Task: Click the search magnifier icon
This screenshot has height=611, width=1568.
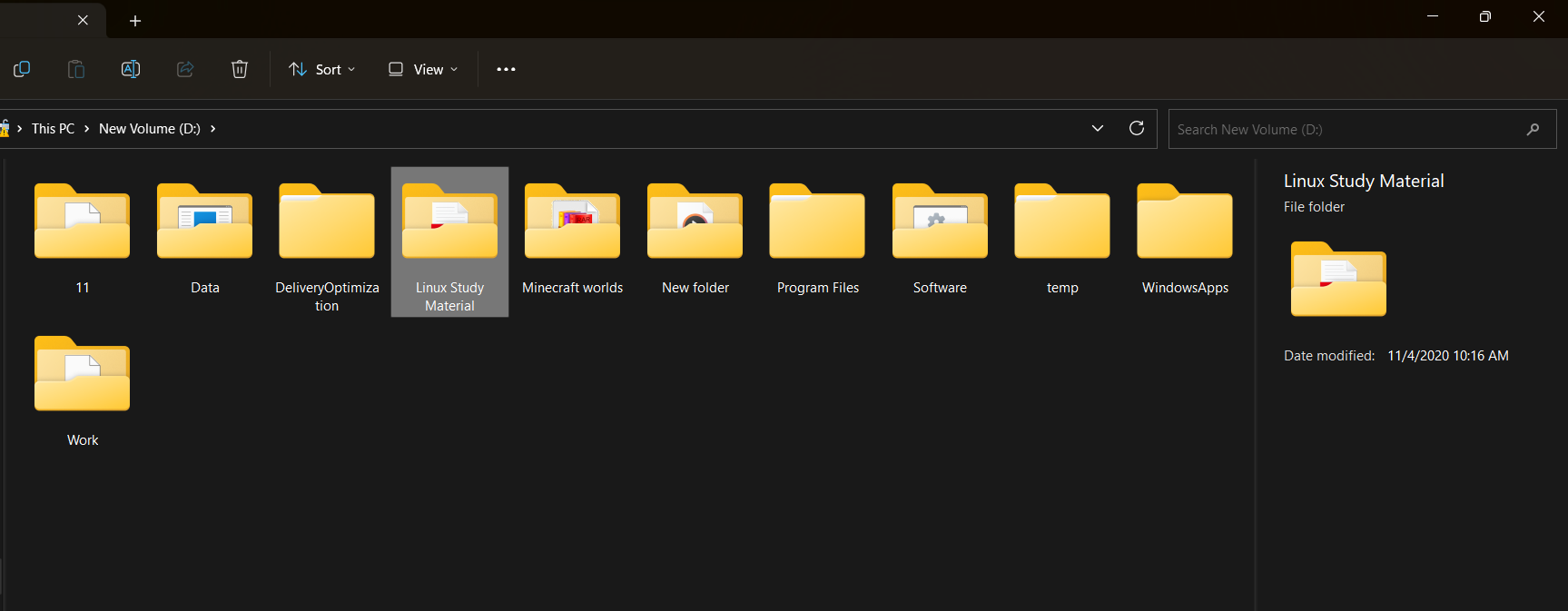Action: tap(1533, 129)
